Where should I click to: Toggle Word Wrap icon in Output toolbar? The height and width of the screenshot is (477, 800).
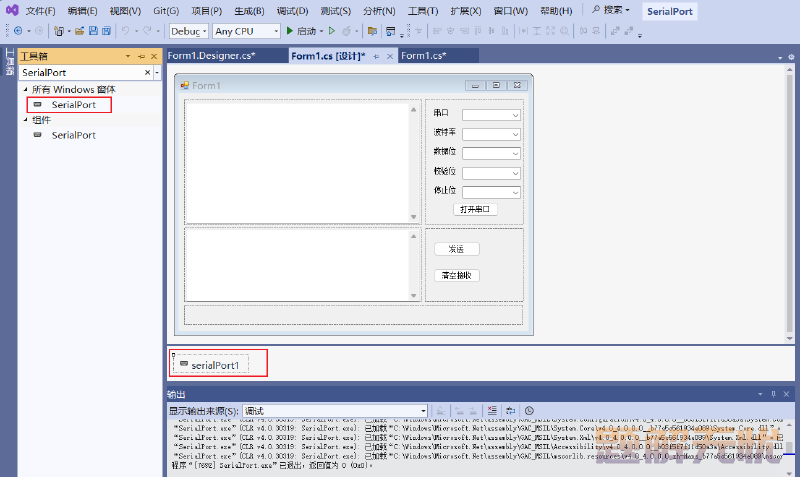tap(510, 411)
